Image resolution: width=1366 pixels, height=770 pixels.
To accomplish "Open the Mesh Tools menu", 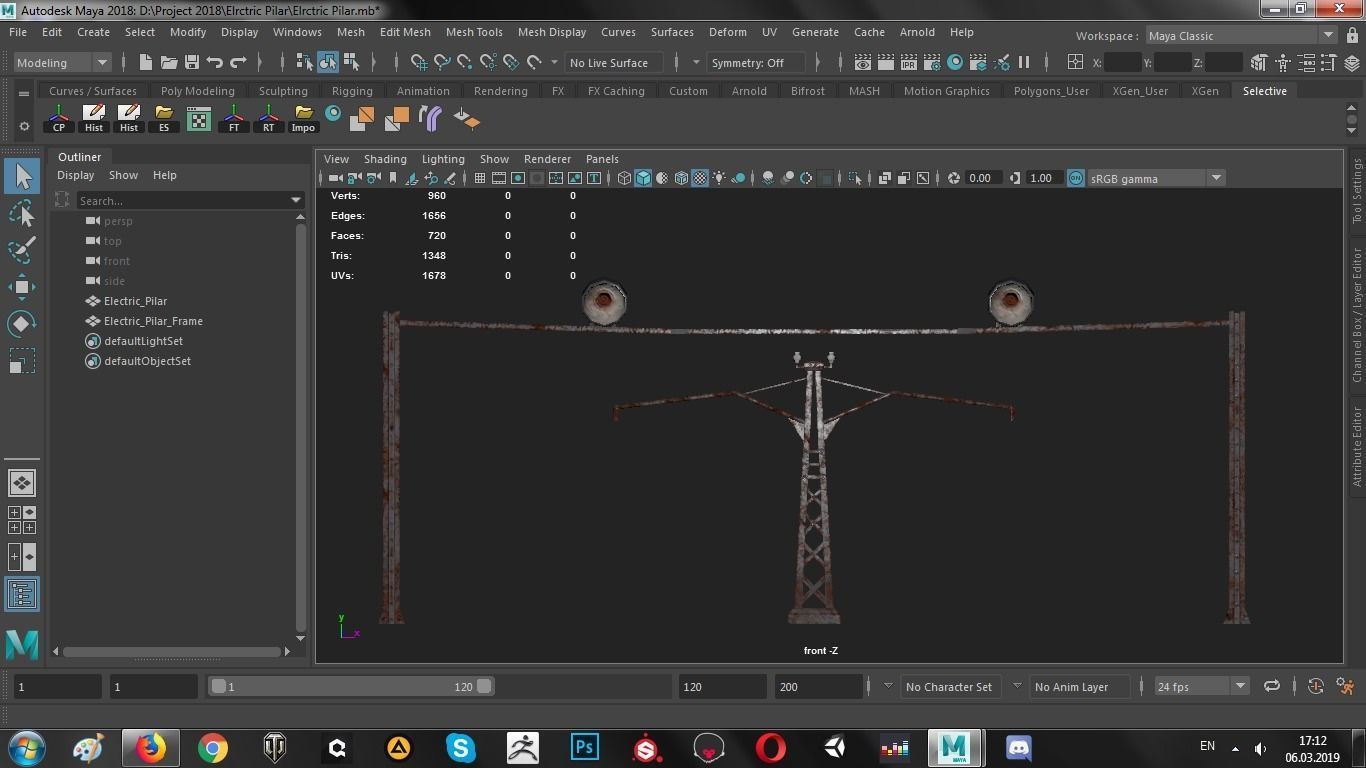I will (474, 32).
